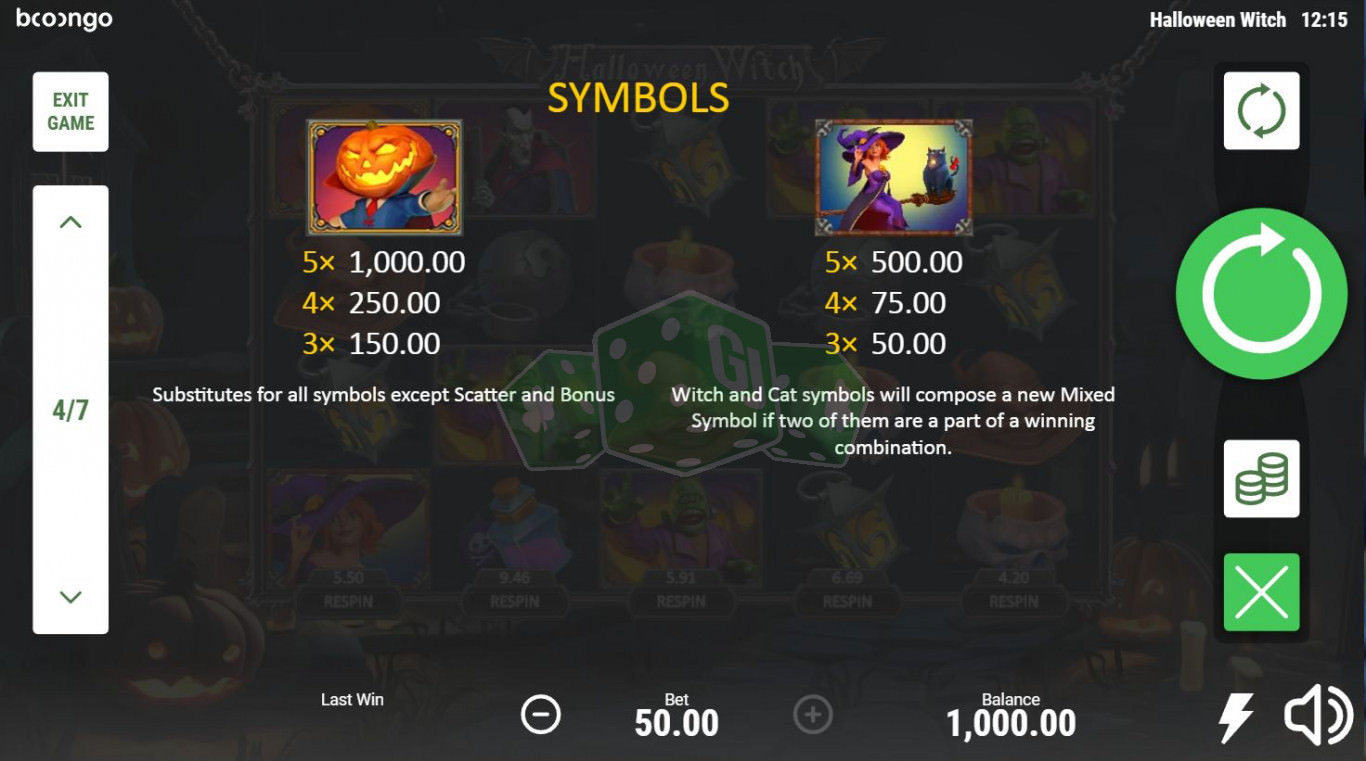
Task: Mute the game sound speaker icon
Action: coord(1318,715)
